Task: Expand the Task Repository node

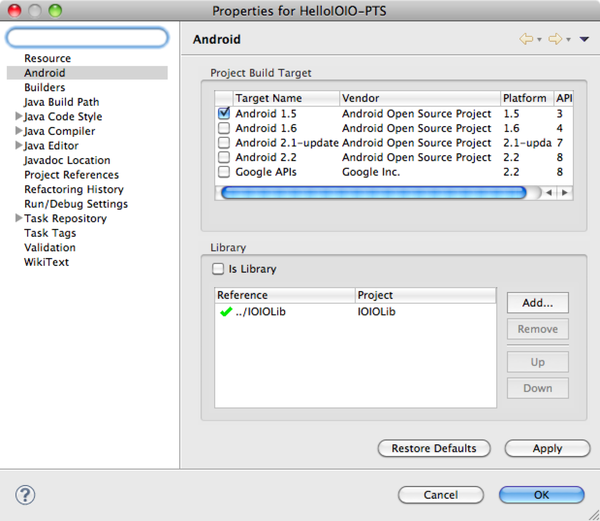Action: pyautogui.click(x=18, y=218)
